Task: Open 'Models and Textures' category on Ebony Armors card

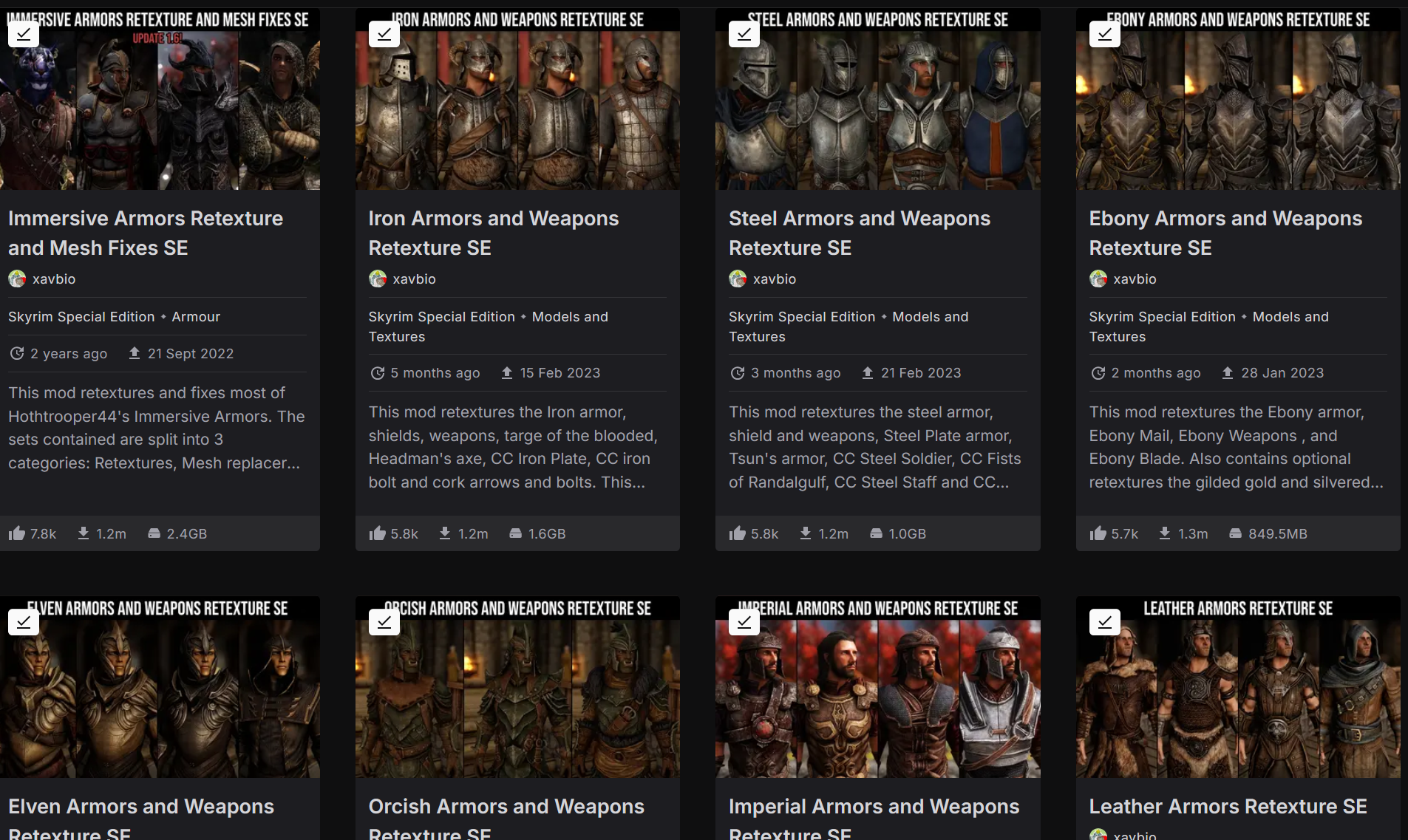Action: coord(1209,327)
